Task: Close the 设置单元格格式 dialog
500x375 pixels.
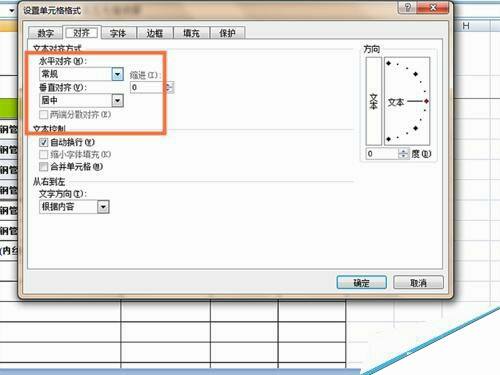Action: pyautogui.click(x=433, y=7)
